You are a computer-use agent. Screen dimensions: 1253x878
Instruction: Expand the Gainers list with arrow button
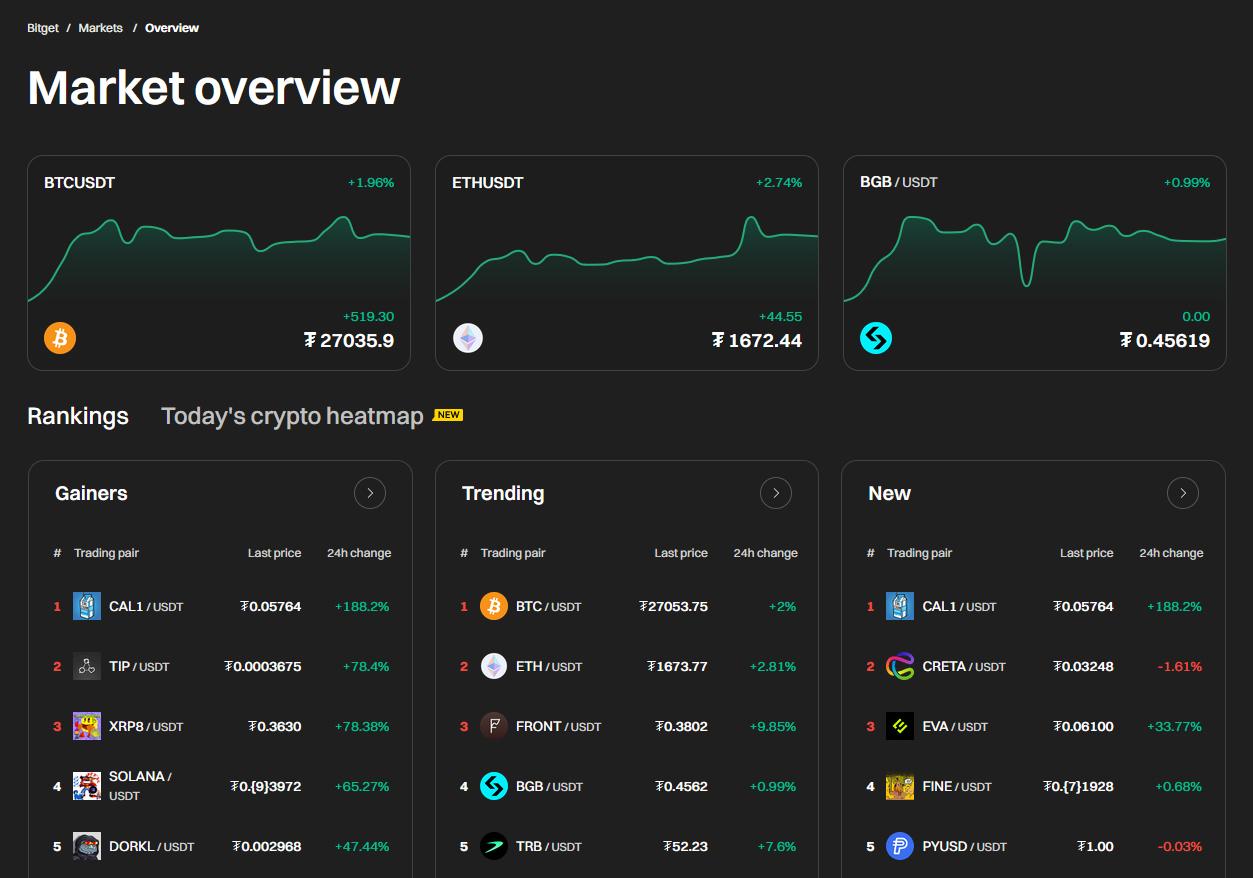click(x=370, y=493)
